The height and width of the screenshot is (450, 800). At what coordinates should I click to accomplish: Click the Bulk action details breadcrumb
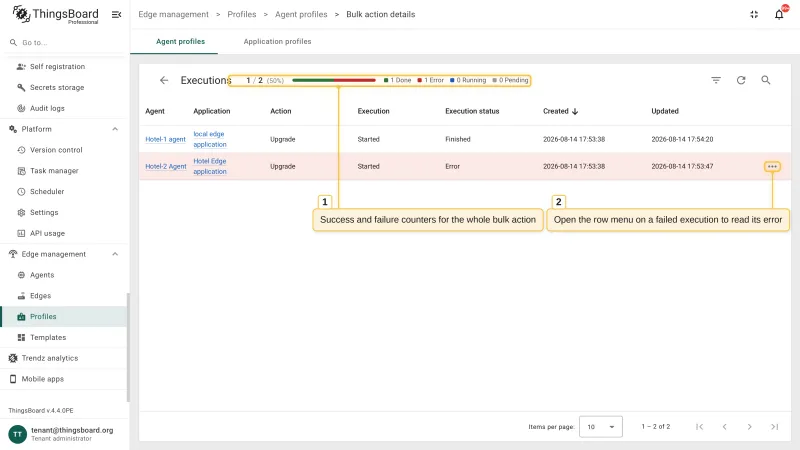pos(381,14)
